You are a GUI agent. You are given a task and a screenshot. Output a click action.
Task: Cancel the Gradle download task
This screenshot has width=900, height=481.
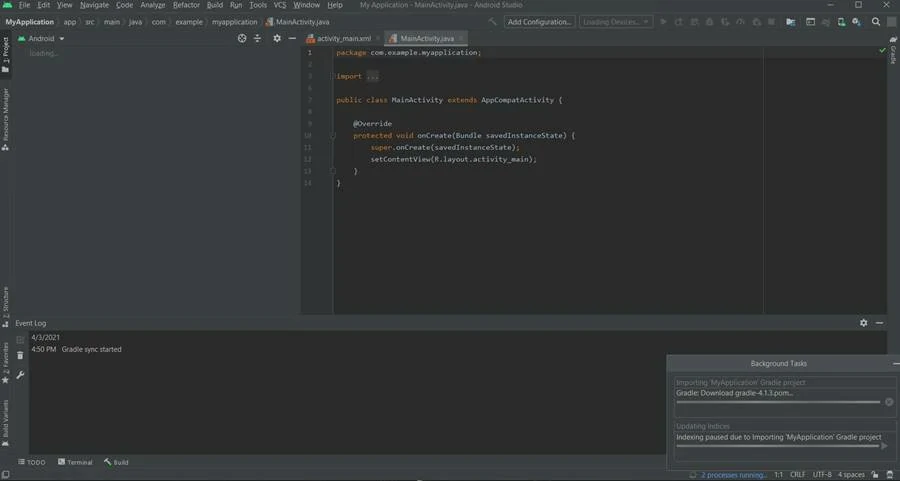[x=889, y=402]
